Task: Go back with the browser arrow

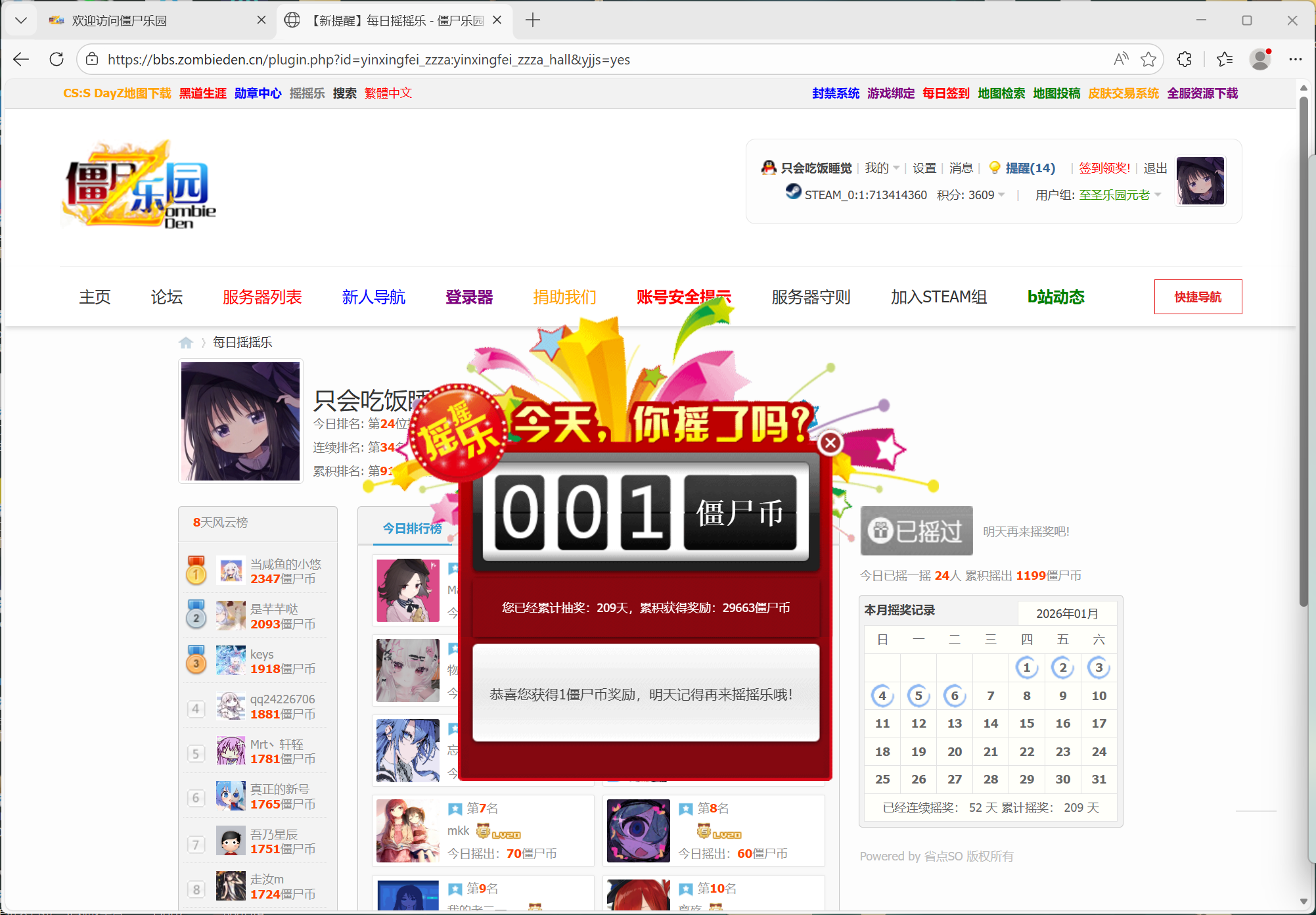Action: 21,59
